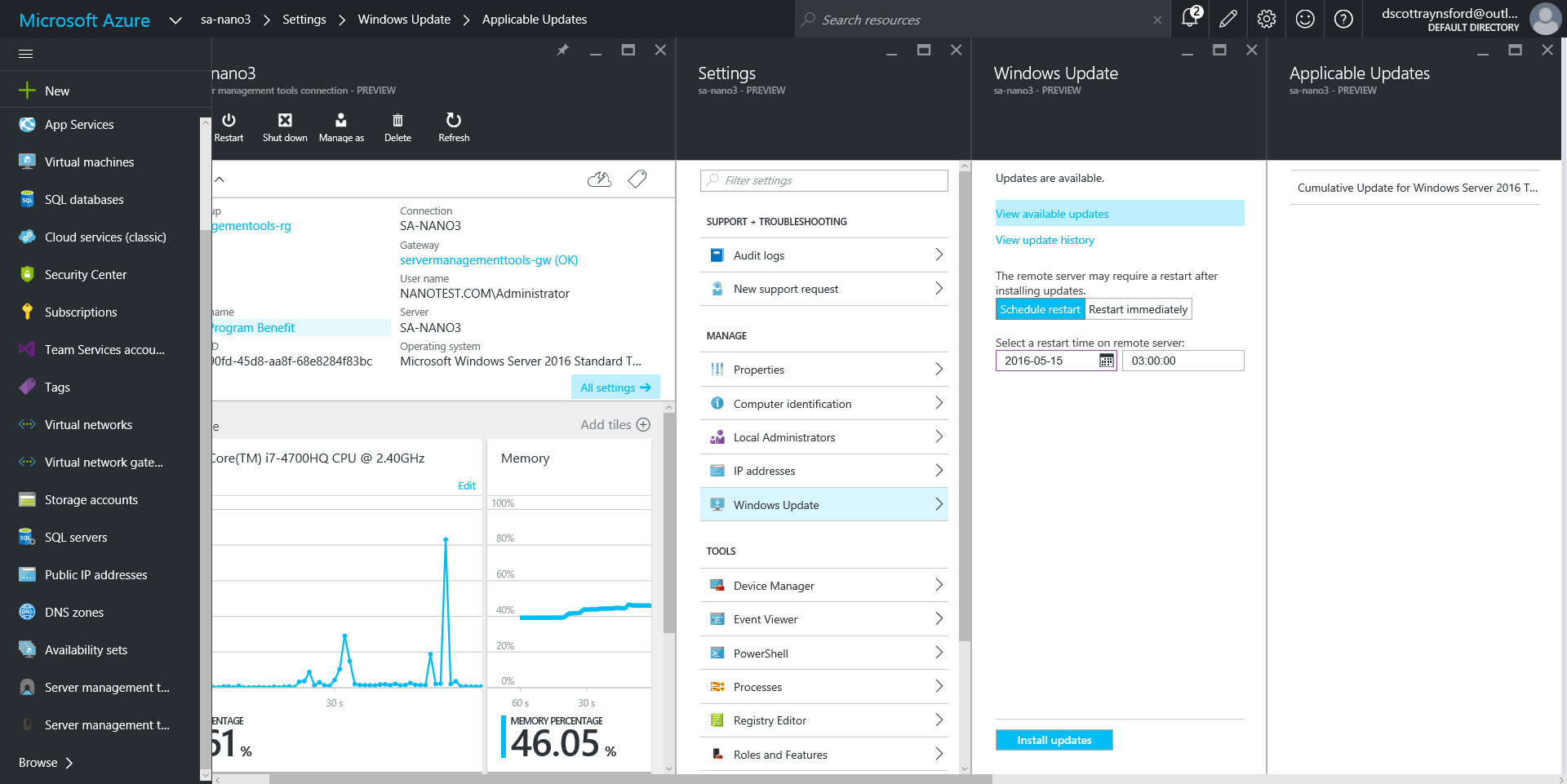Select Schedule restart option

(x=1040, y=309)
